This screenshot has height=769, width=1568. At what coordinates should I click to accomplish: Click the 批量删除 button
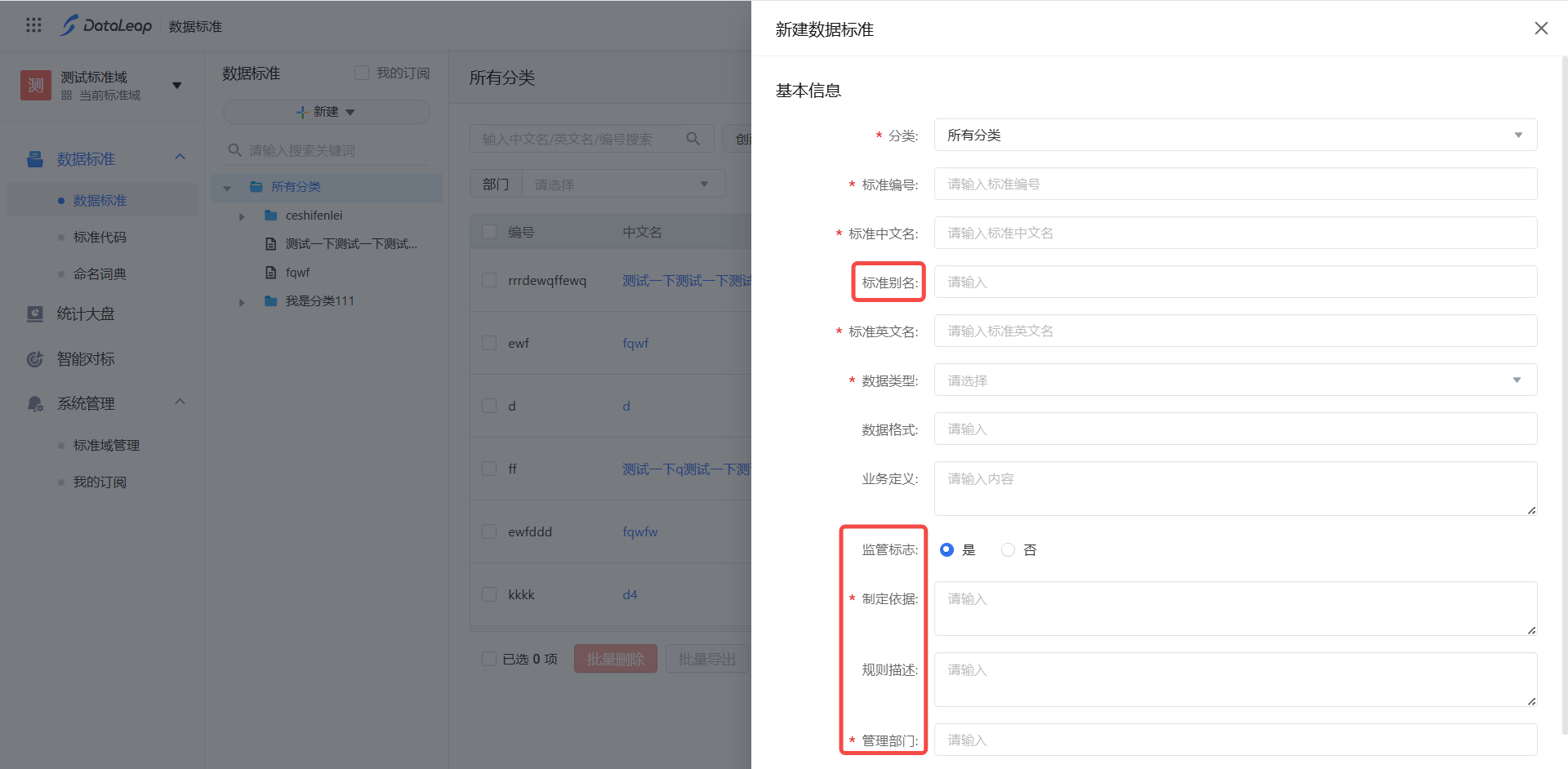[616, 659]
